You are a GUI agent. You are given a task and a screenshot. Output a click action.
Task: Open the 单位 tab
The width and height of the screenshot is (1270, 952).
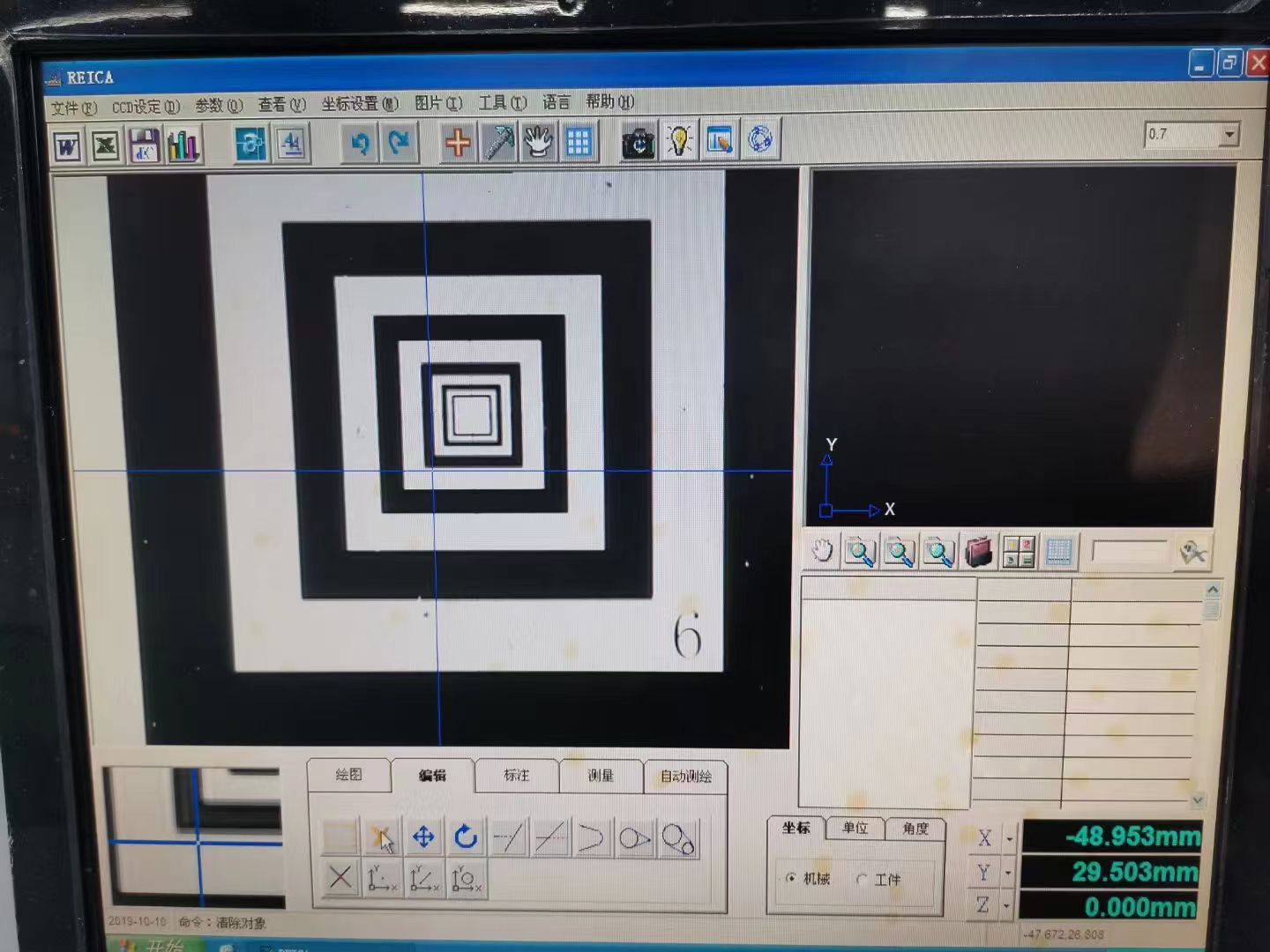pos(855,828)
